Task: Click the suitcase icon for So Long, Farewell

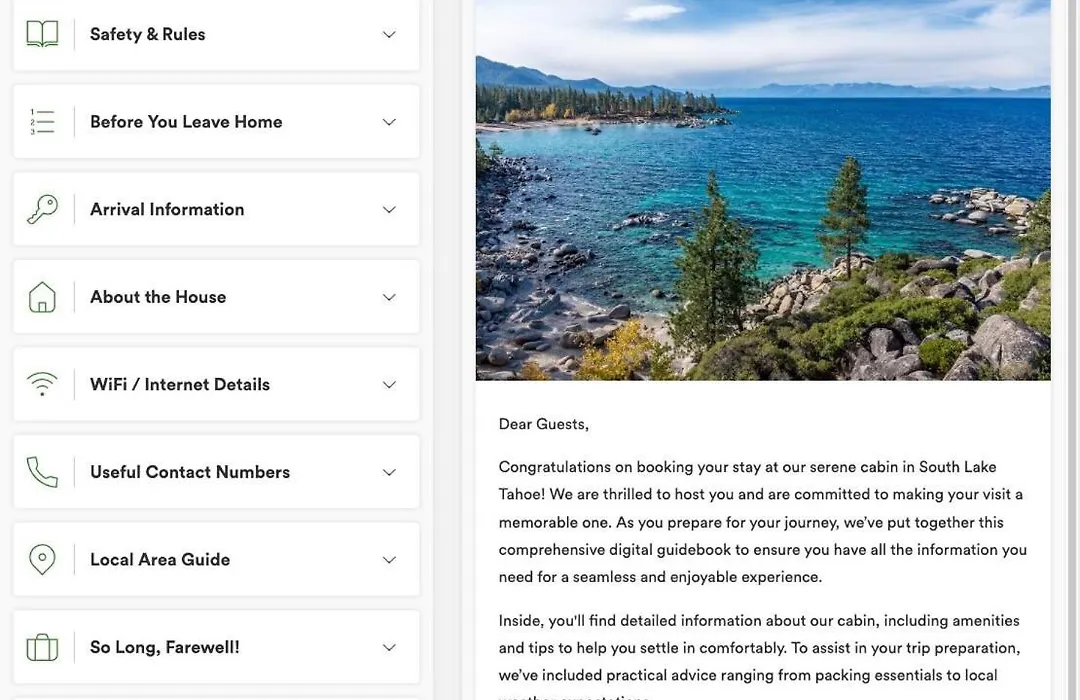Action: pyautogui.click(x=42, y=647)
